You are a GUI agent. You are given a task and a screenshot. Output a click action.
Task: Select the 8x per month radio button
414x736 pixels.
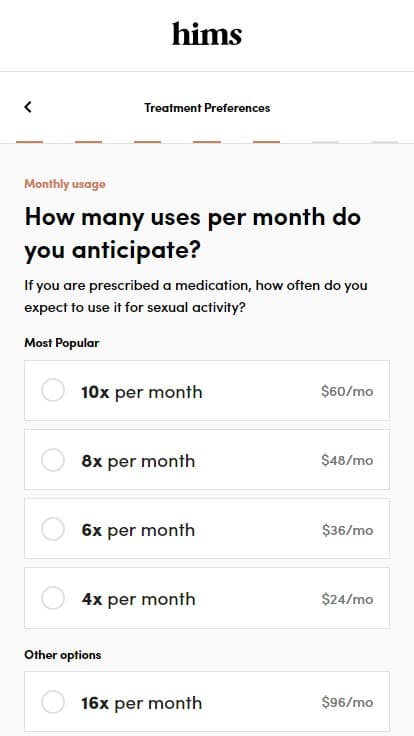(x=53, y=460)
